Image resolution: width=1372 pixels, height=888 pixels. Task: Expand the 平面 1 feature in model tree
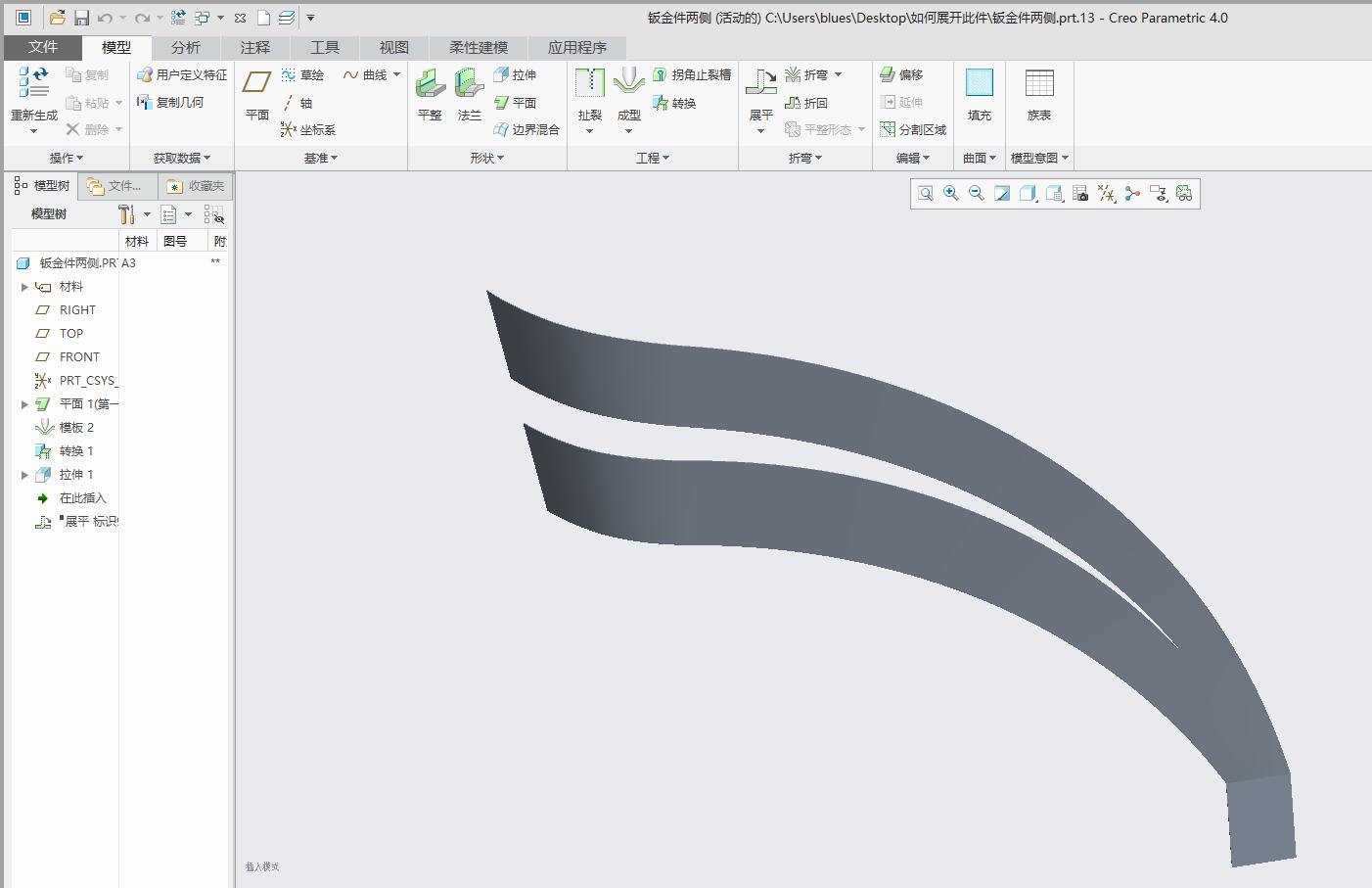tap(24, 404)
